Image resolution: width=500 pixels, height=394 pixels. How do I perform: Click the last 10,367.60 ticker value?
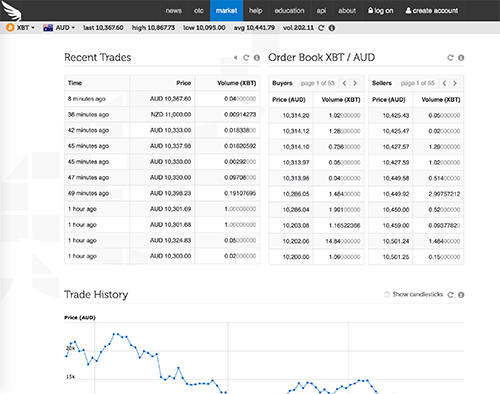click(103, 28)
